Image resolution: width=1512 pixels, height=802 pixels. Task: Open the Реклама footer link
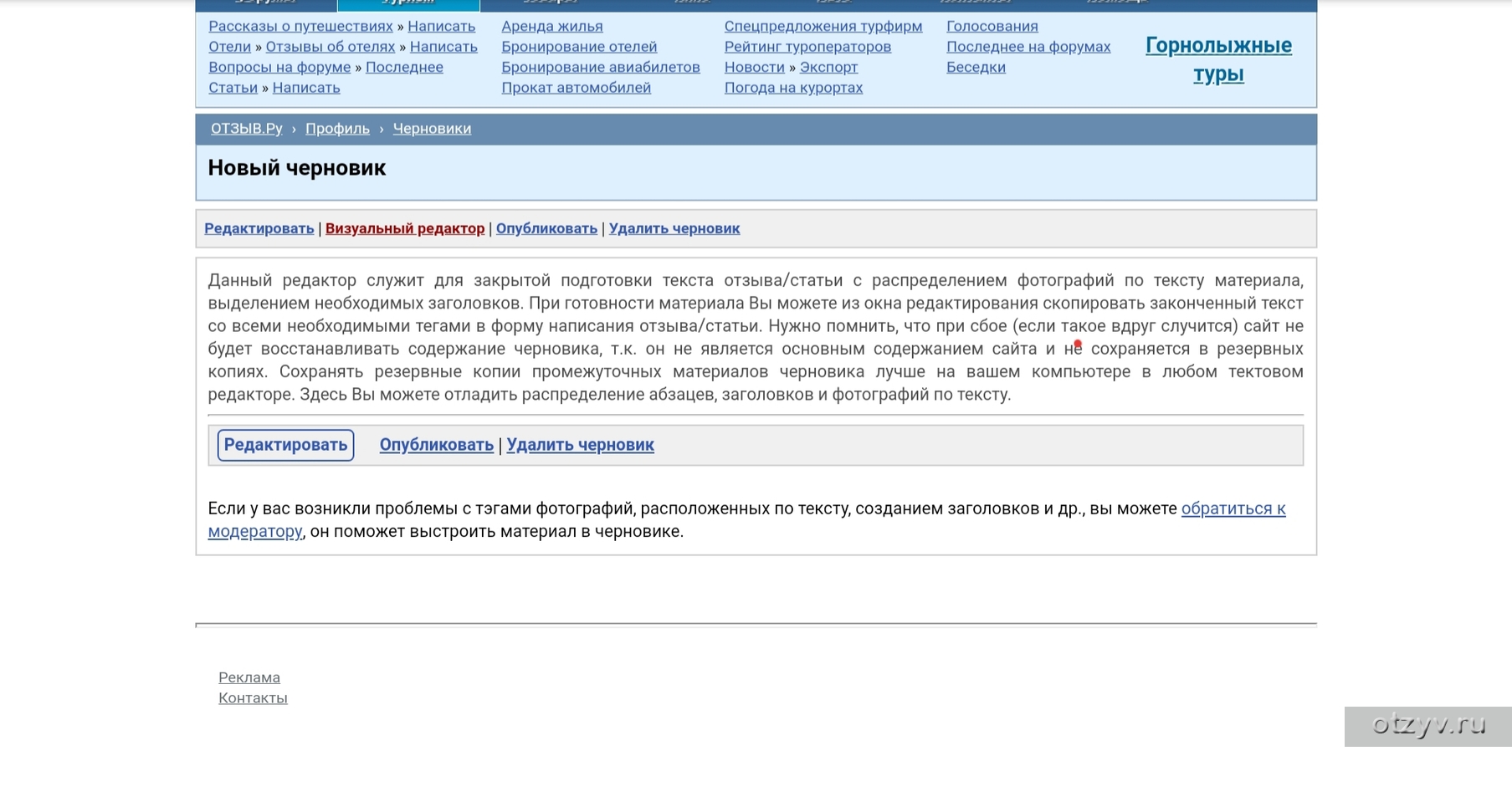249,677
